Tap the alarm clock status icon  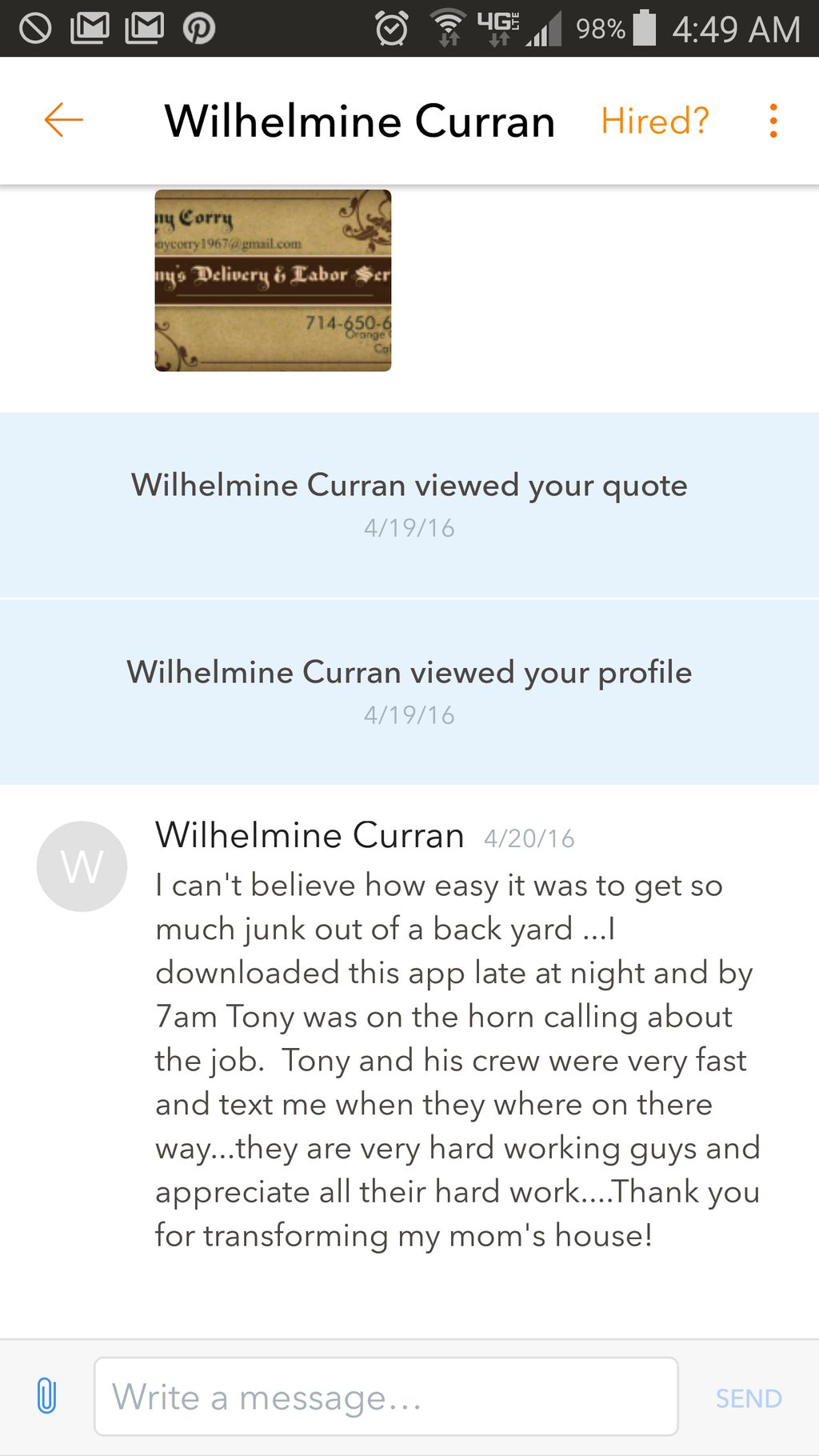click(x=392, y=29)
